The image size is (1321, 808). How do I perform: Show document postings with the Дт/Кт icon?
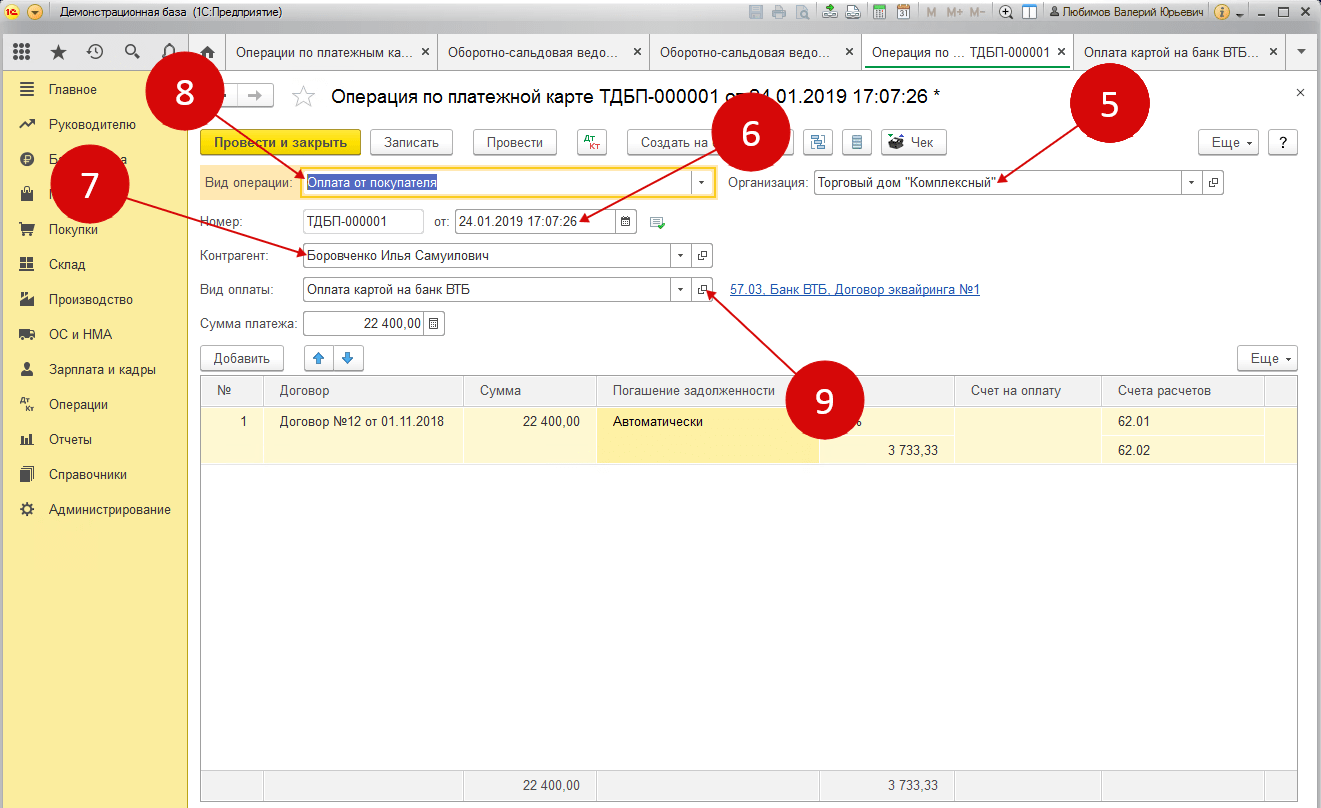pyautogui.click(x=592, y=142)
